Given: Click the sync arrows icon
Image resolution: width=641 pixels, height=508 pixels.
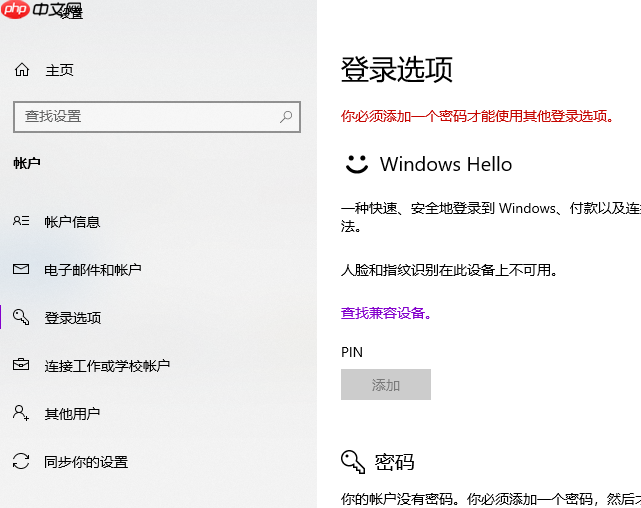Looking at the screenshot, I should (21, 461).
